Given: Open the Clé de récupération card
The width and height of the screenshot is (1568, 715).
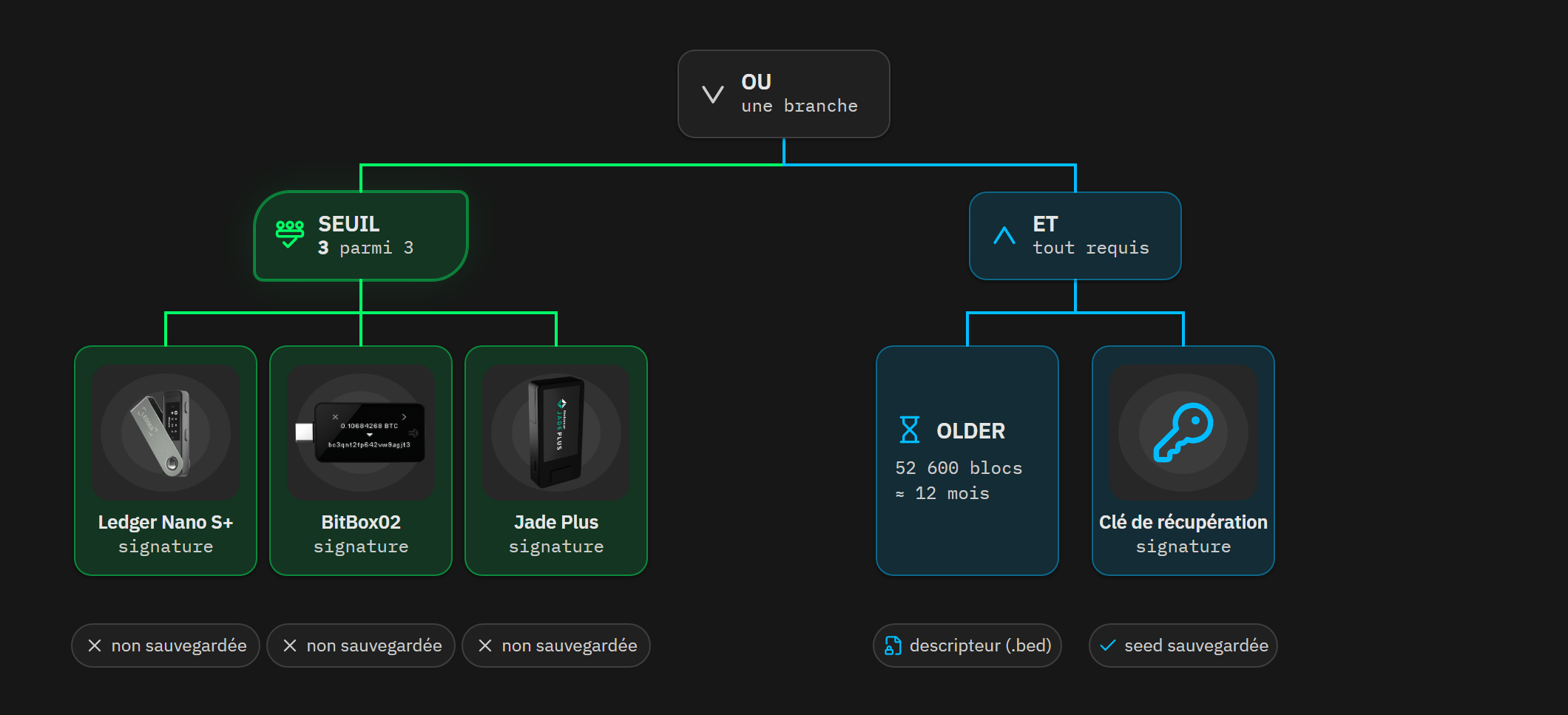Looking at the screenshot, I should tap(1183, 461).
